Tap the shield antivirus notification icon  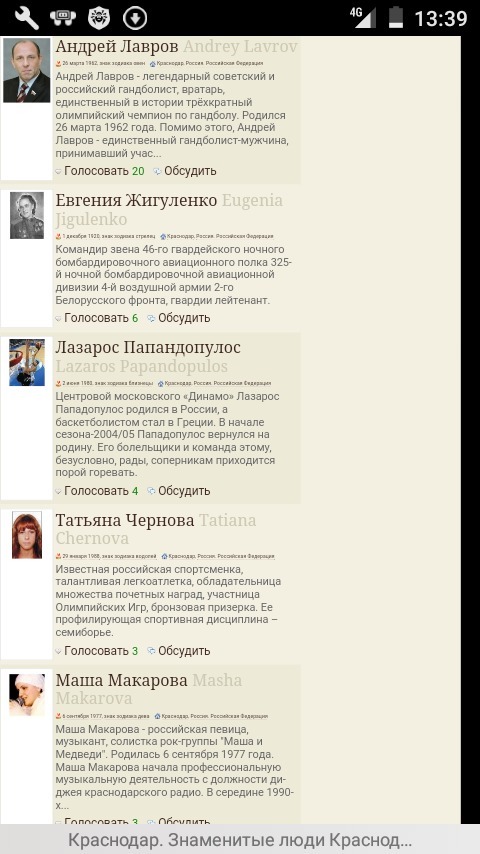(99, 18)
